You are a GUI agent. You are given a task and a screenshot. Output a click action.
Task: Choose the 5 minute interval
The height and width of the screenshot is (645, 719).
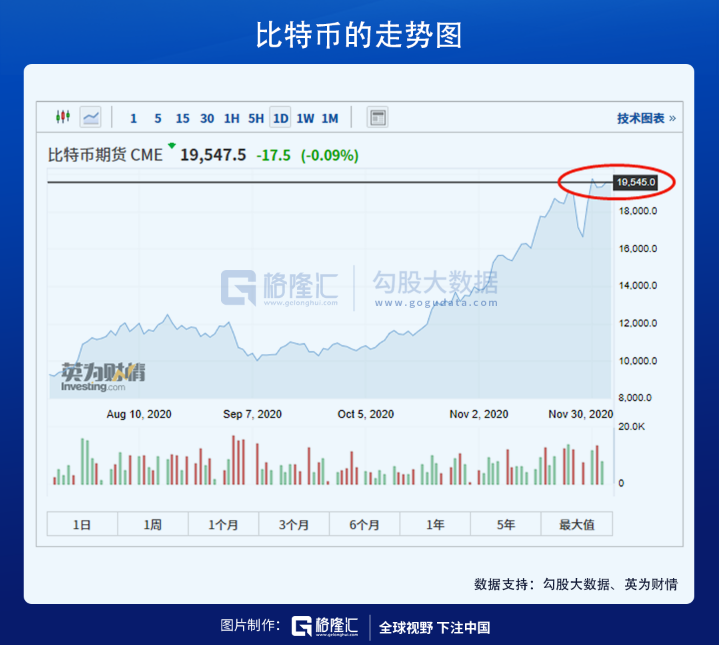pyautogui.click(x=158, y=119)
